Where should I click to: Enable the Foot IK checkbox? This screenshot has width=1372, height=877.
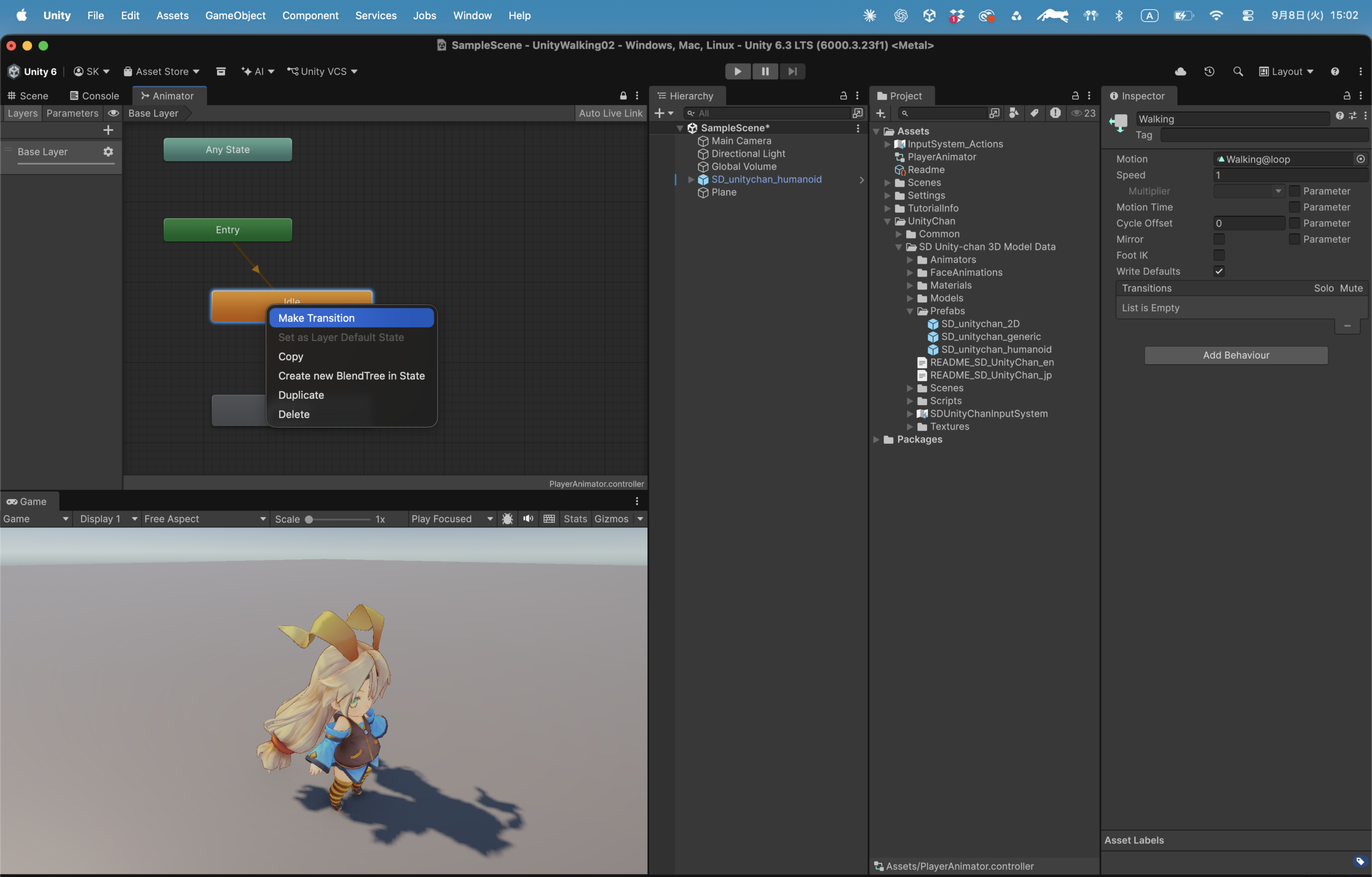[x=1219, y=255]
